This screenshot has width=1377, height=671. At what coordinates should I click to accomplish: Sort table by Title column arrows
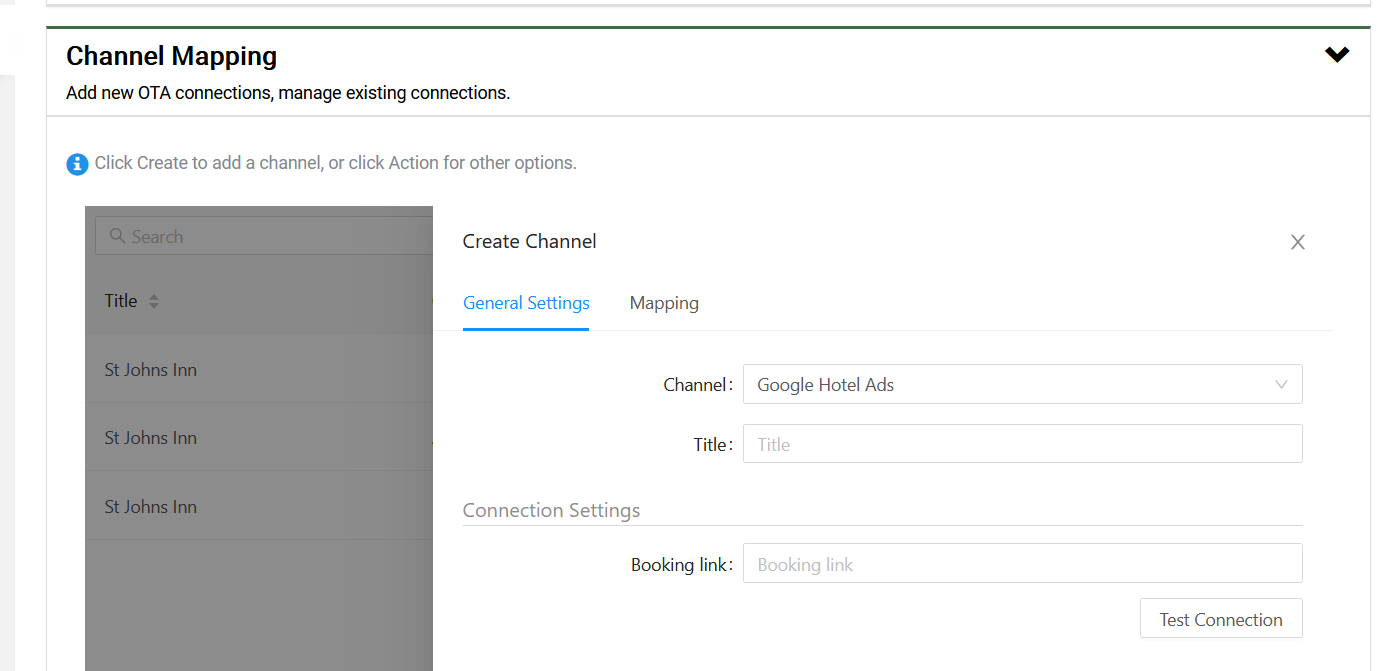click(x=154, y=301)
